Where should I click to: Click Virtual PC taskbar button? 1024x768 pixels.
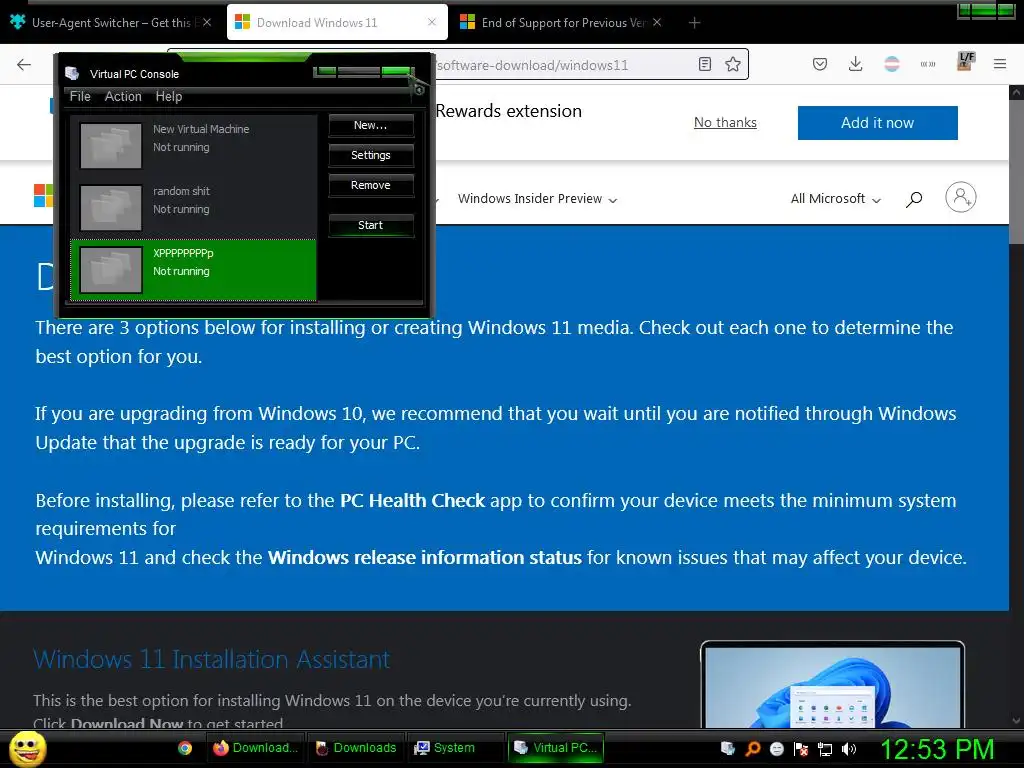(556, 748)
